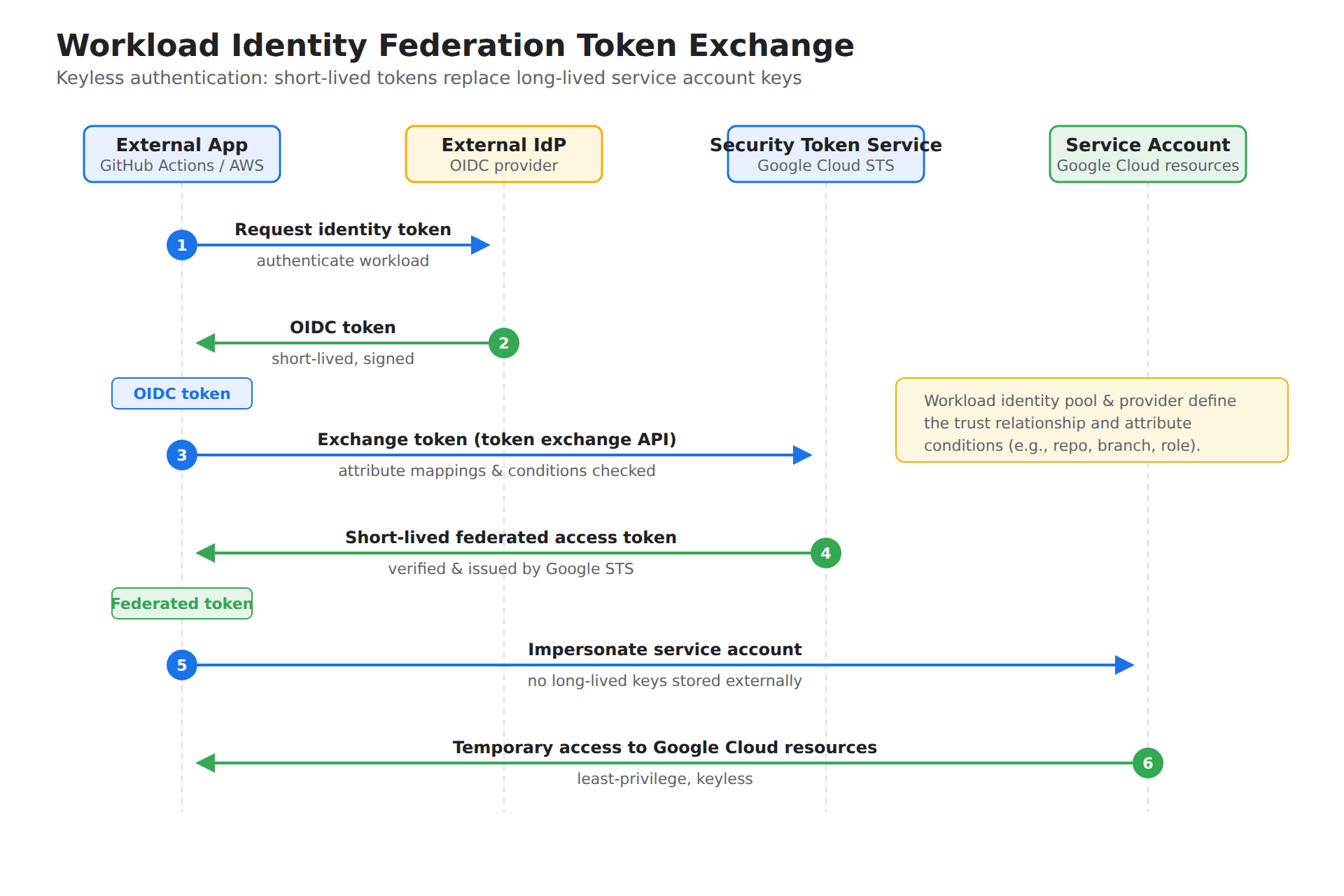1344x896 pixels.
Task: Click the "Request identity token" label
Action: 343,230
